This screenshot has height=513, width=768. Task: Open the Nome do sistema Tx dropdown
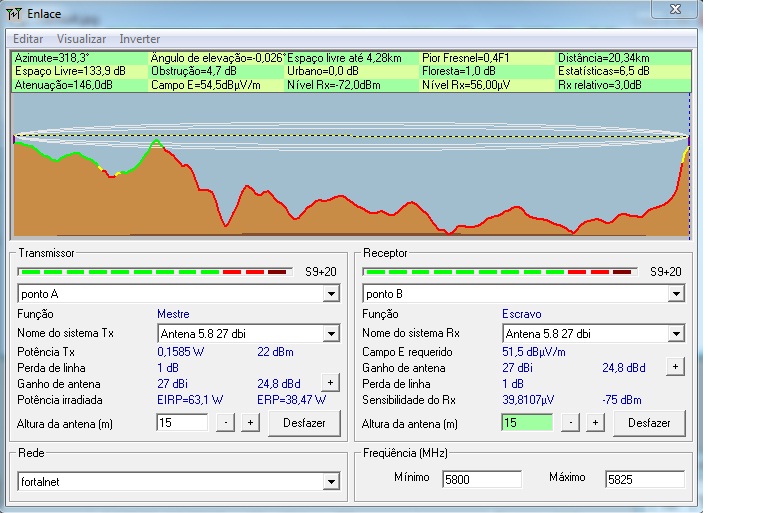[331, 333]
